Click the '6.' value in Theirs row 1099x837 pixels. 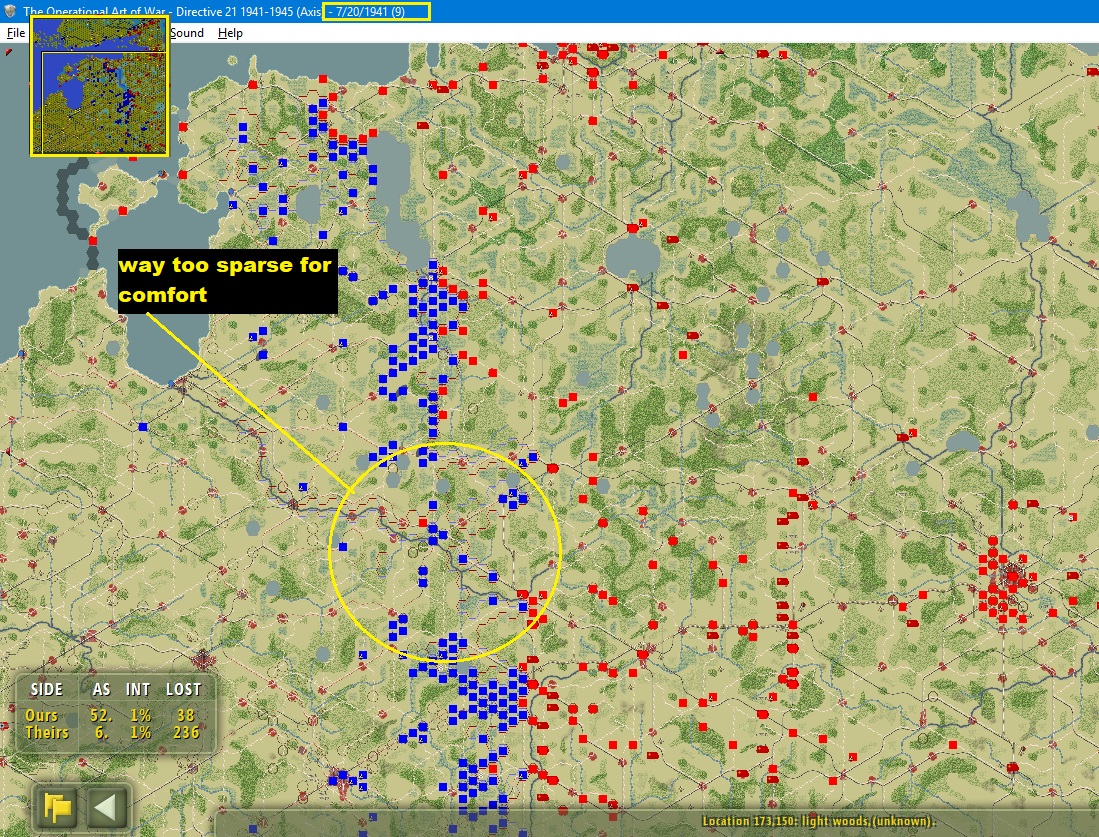click(102, 733)
